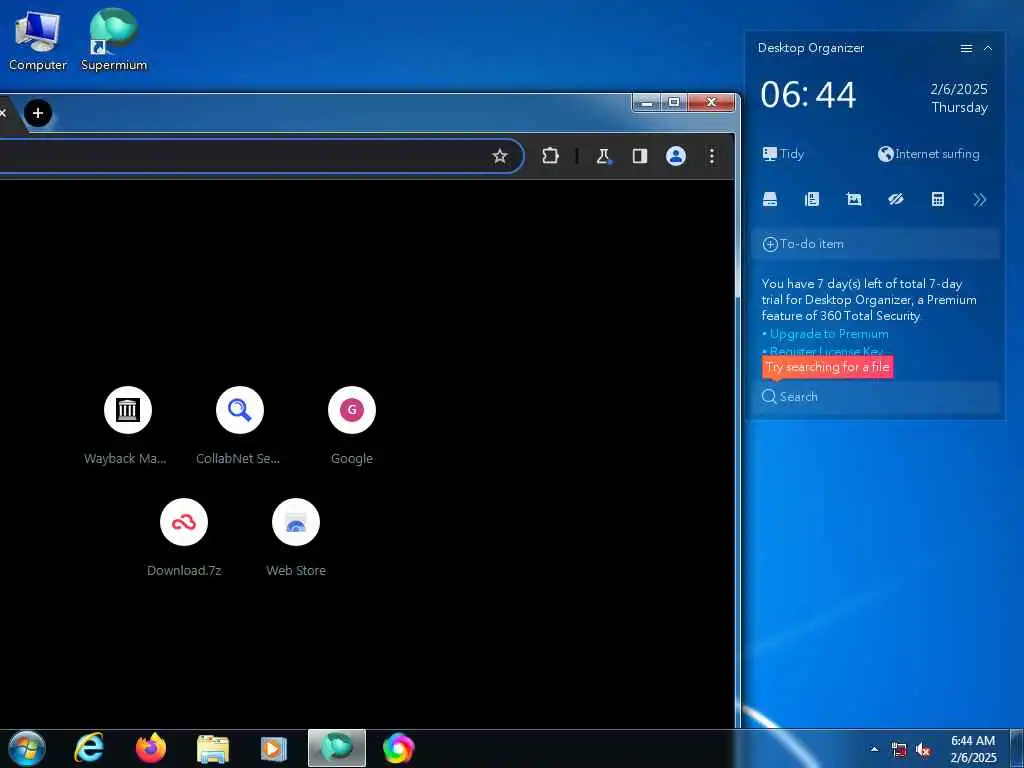Click Tidy in Desktop Organizer
Viewport: 1024px width, 768px height.
pos(783,154)
